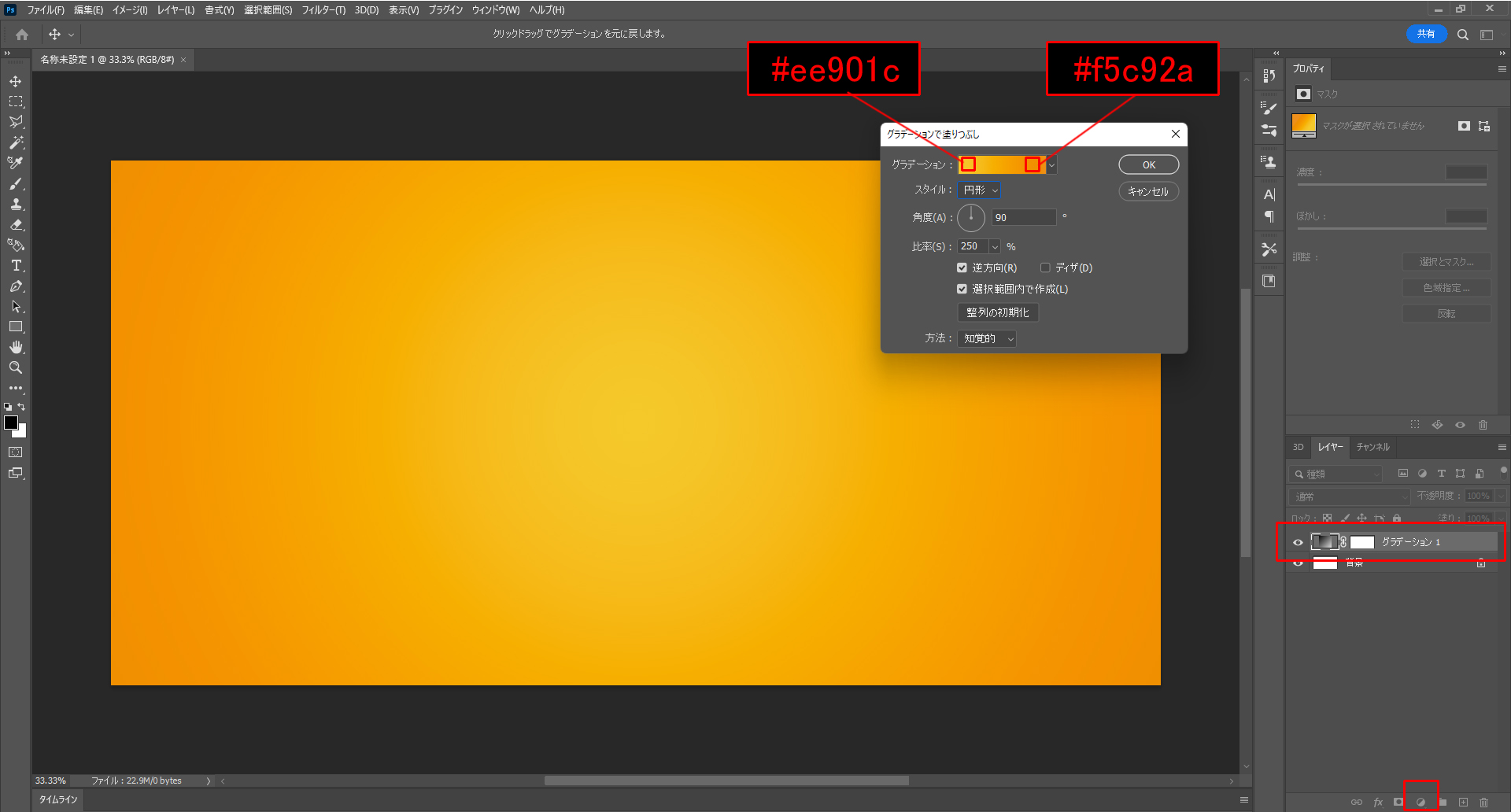Image resolution: width=1511 pixels, height=812 pixels.
Task: Select the Type tool in toolbar
Action: (16, 266)
